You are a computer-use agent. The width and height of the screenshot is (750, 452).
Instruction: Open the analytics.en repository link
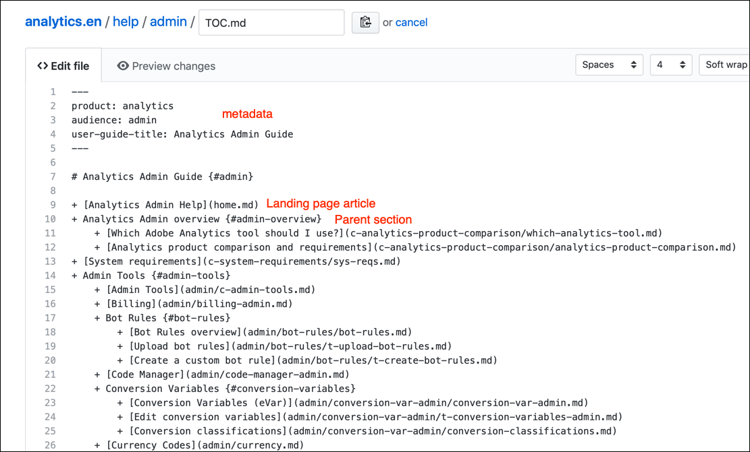point(63,22)
